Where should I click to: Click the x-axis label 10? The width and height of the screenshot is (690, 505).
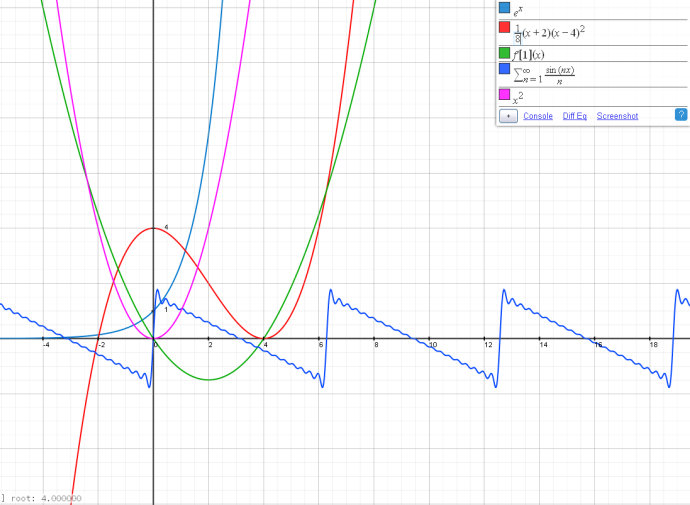click(x=433, y=345)
